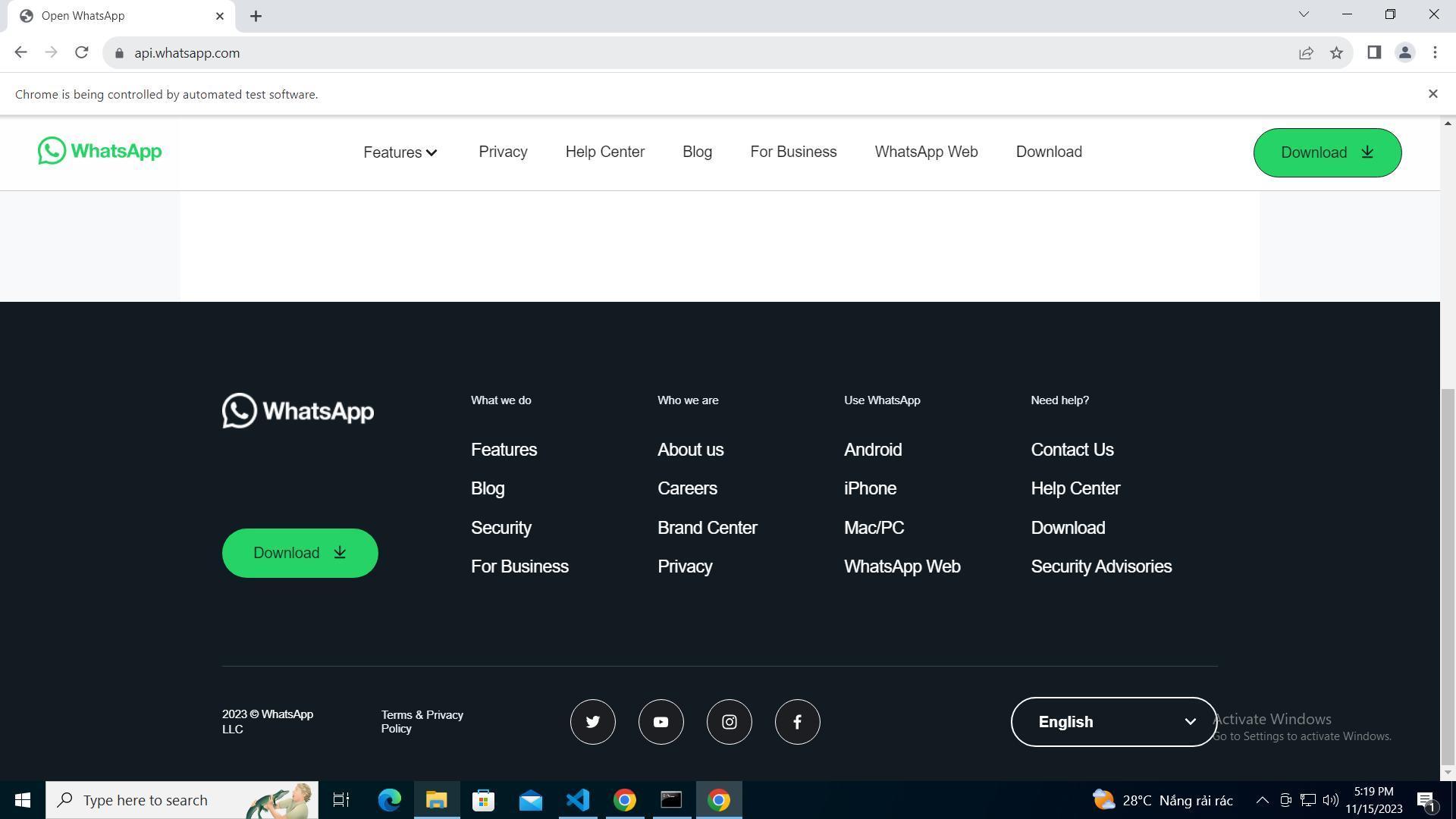Viewport: 1456px width, 819px height.
Task: Open Help Center in the top navigation
Action: (x=604, y=152)
